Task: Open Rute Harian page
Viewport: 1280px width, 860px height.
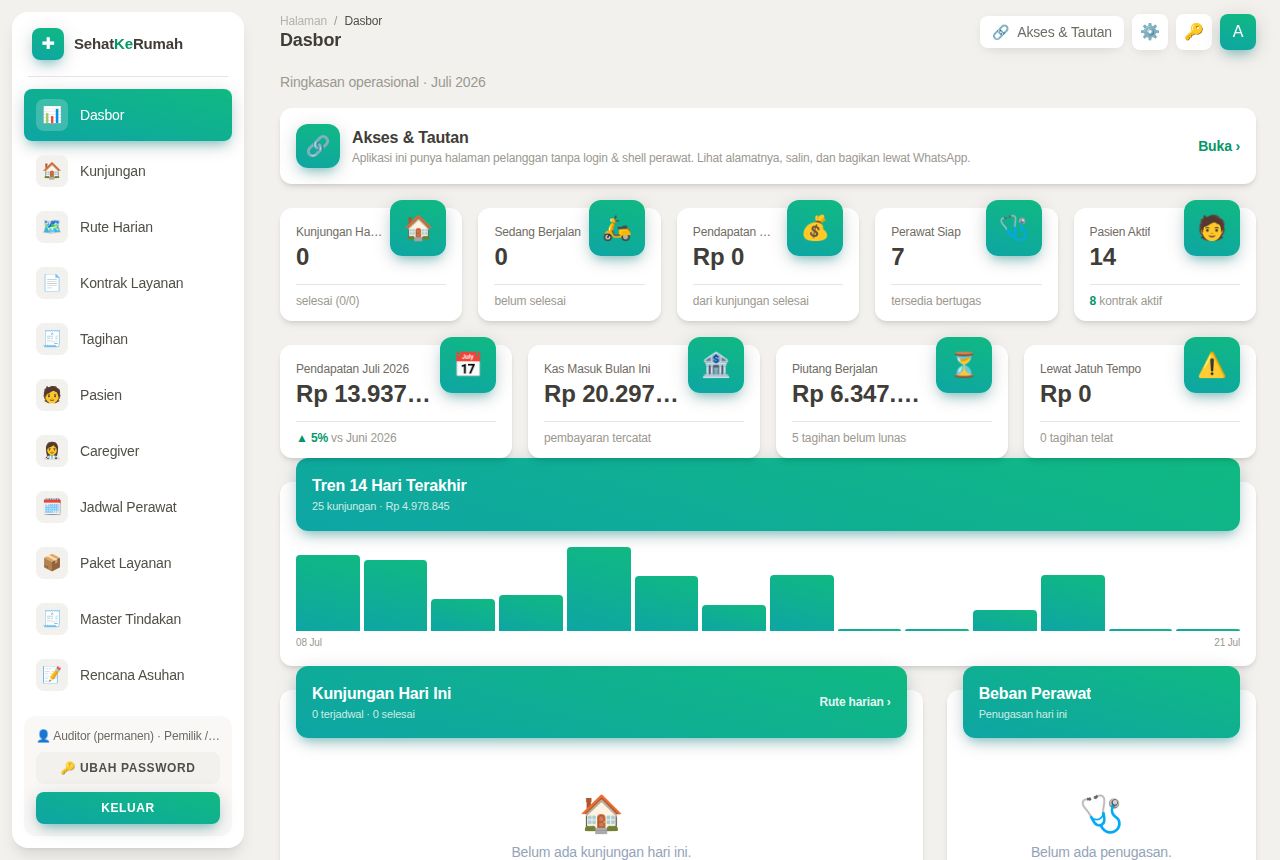Action: click(x=128, y=227)
